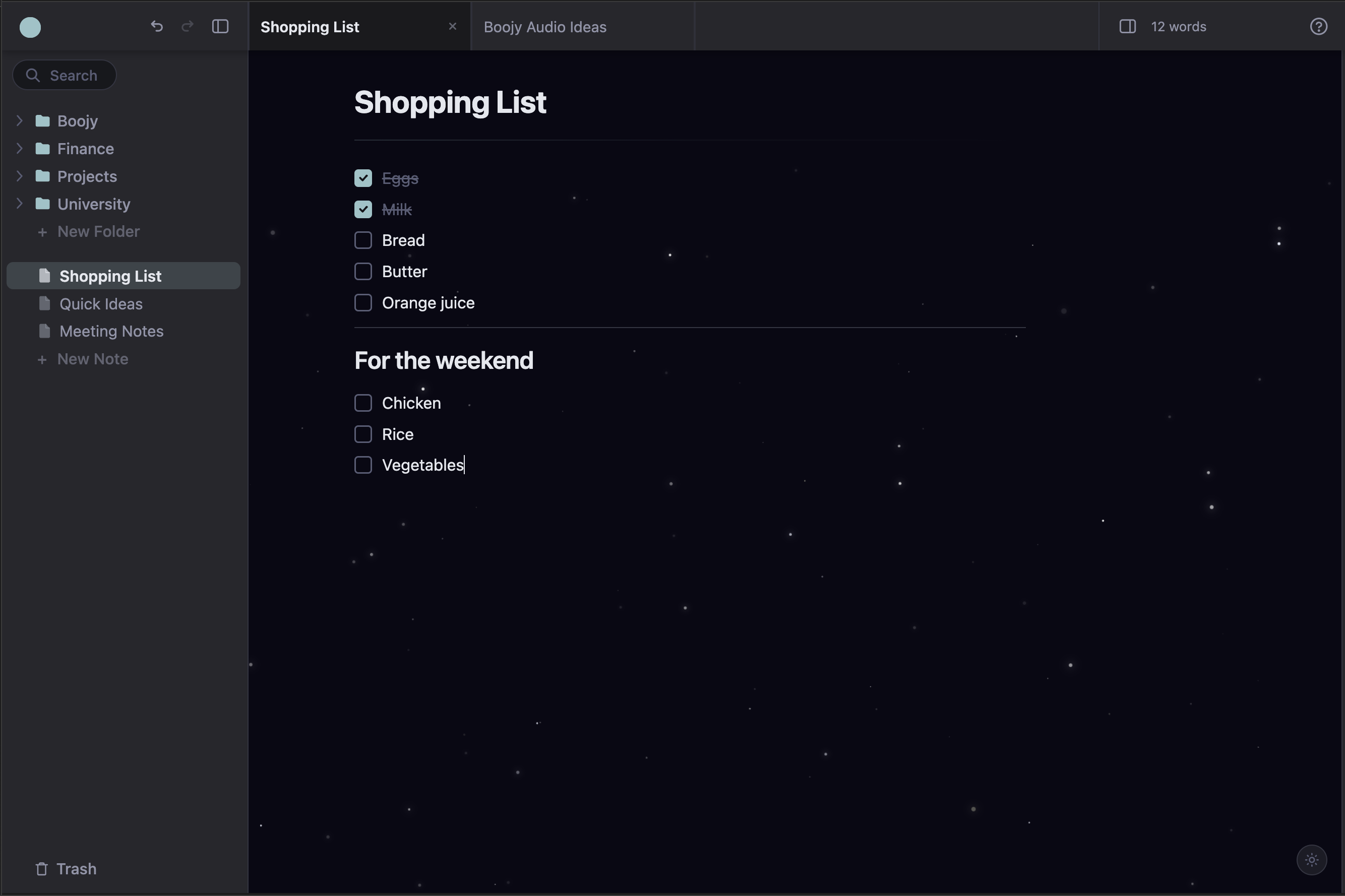Click the split view icon near word count
This screenshot has height=896, width=1345.
[1127, 26]
